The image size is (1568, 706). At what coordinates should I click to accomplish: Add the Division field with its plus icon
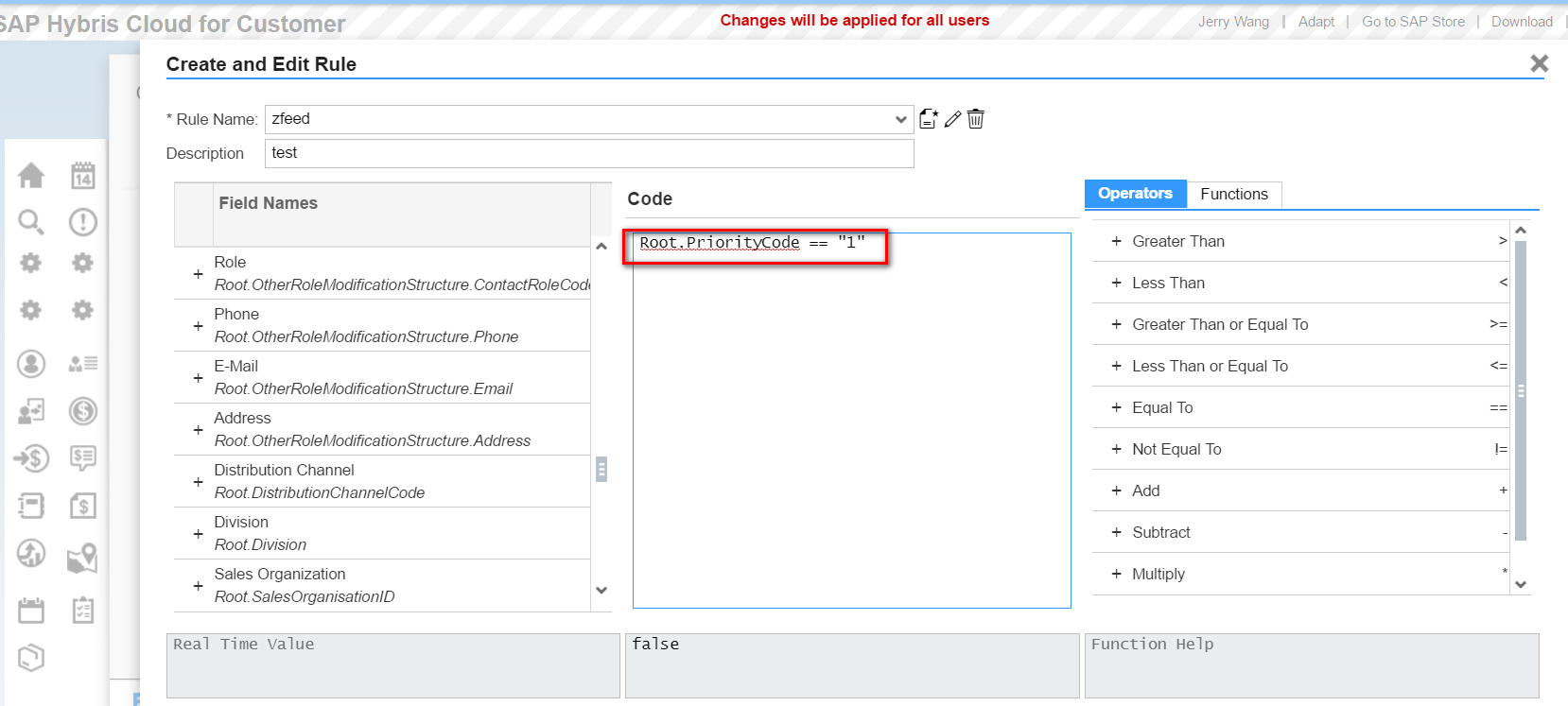[198, 534]
